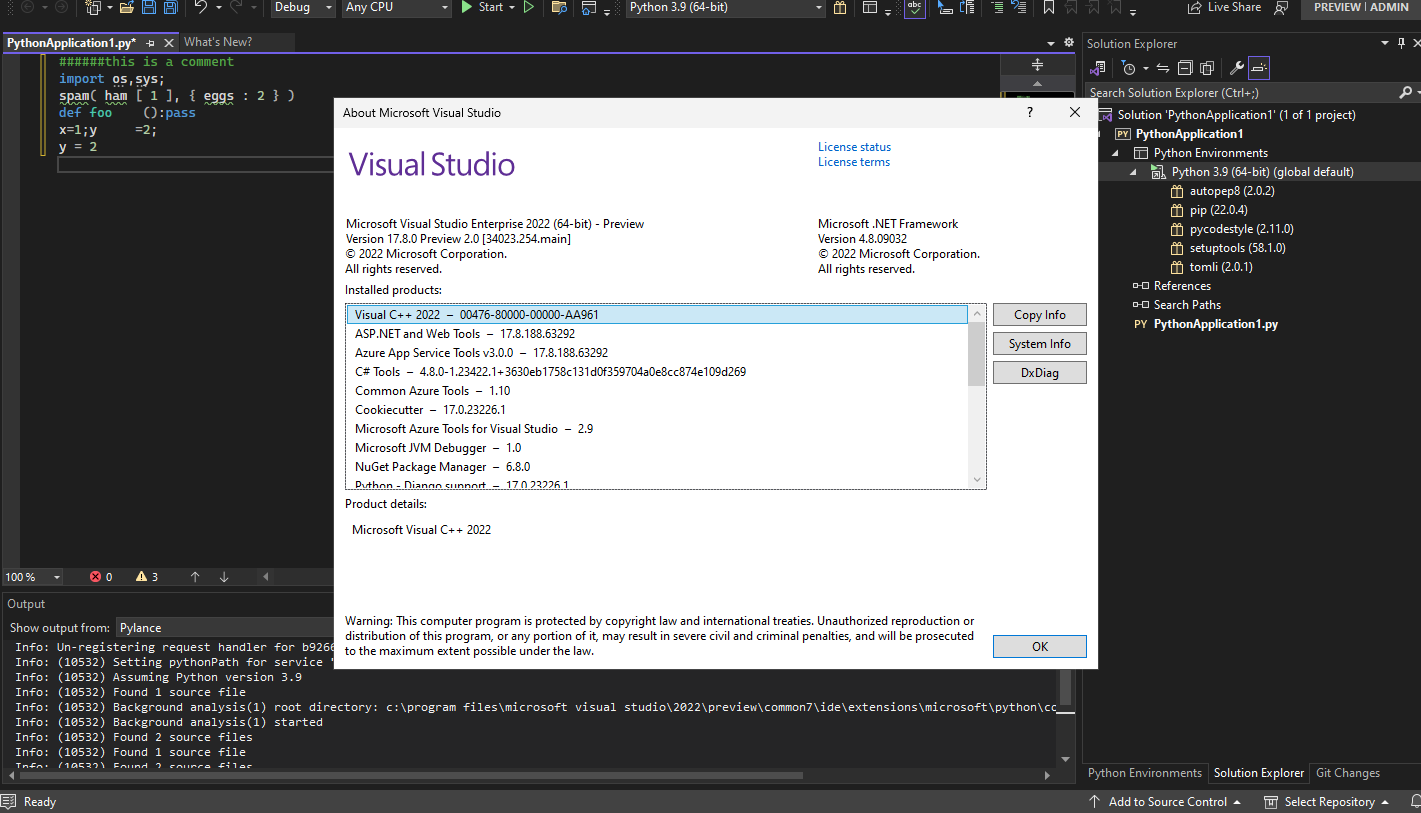Open the 100% editor zoom selector
The width and height of the screenshot is (1421, 813).
pos(32,577)
